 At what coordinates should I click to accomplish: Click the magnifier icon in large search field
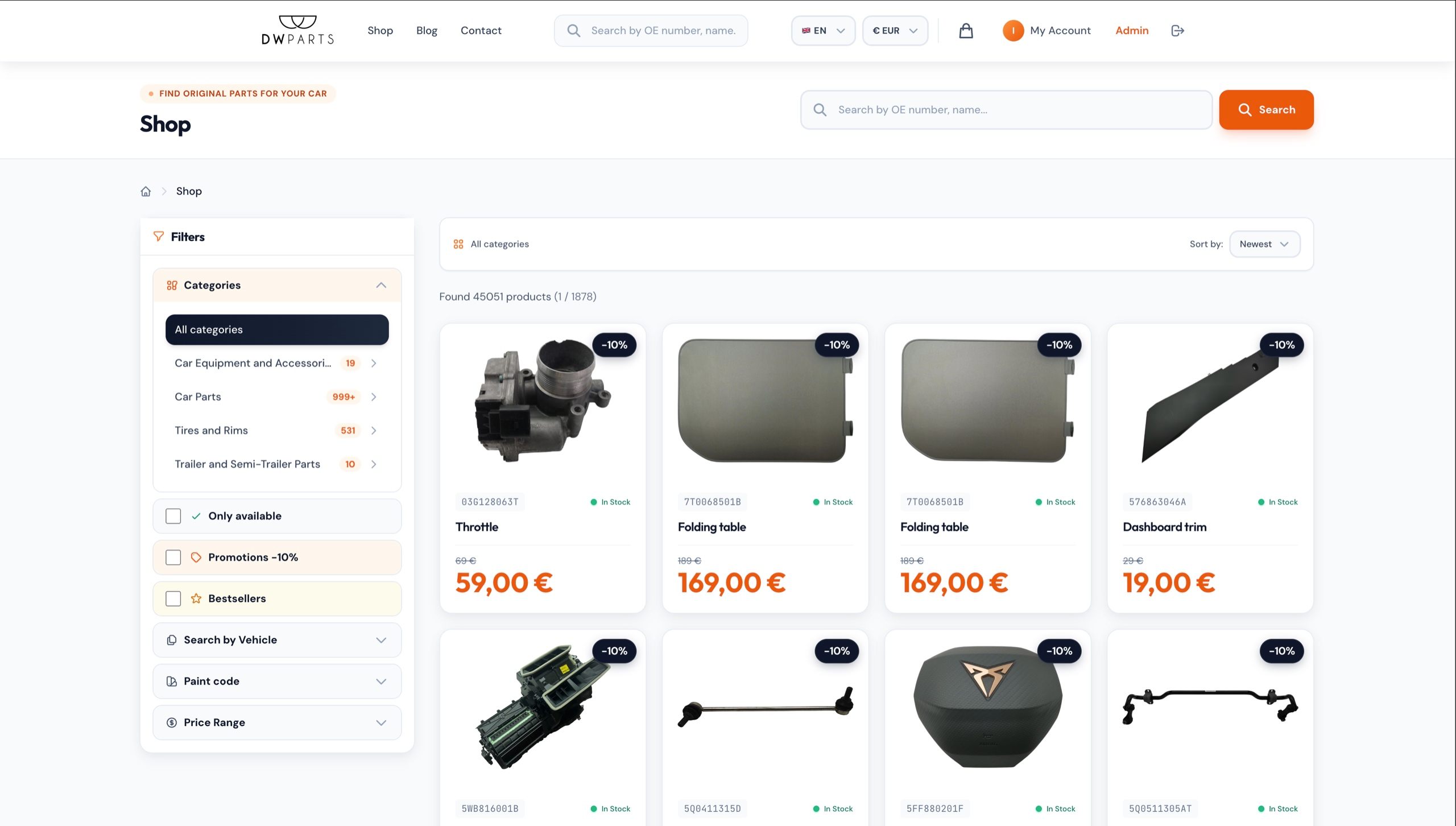[820, 110]
